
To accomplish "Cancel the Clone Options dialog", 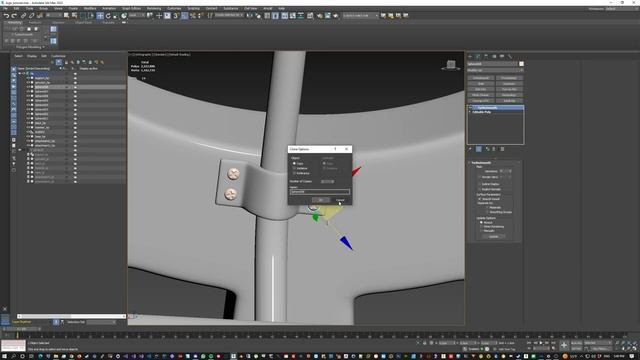I will (x=340, y=200).
